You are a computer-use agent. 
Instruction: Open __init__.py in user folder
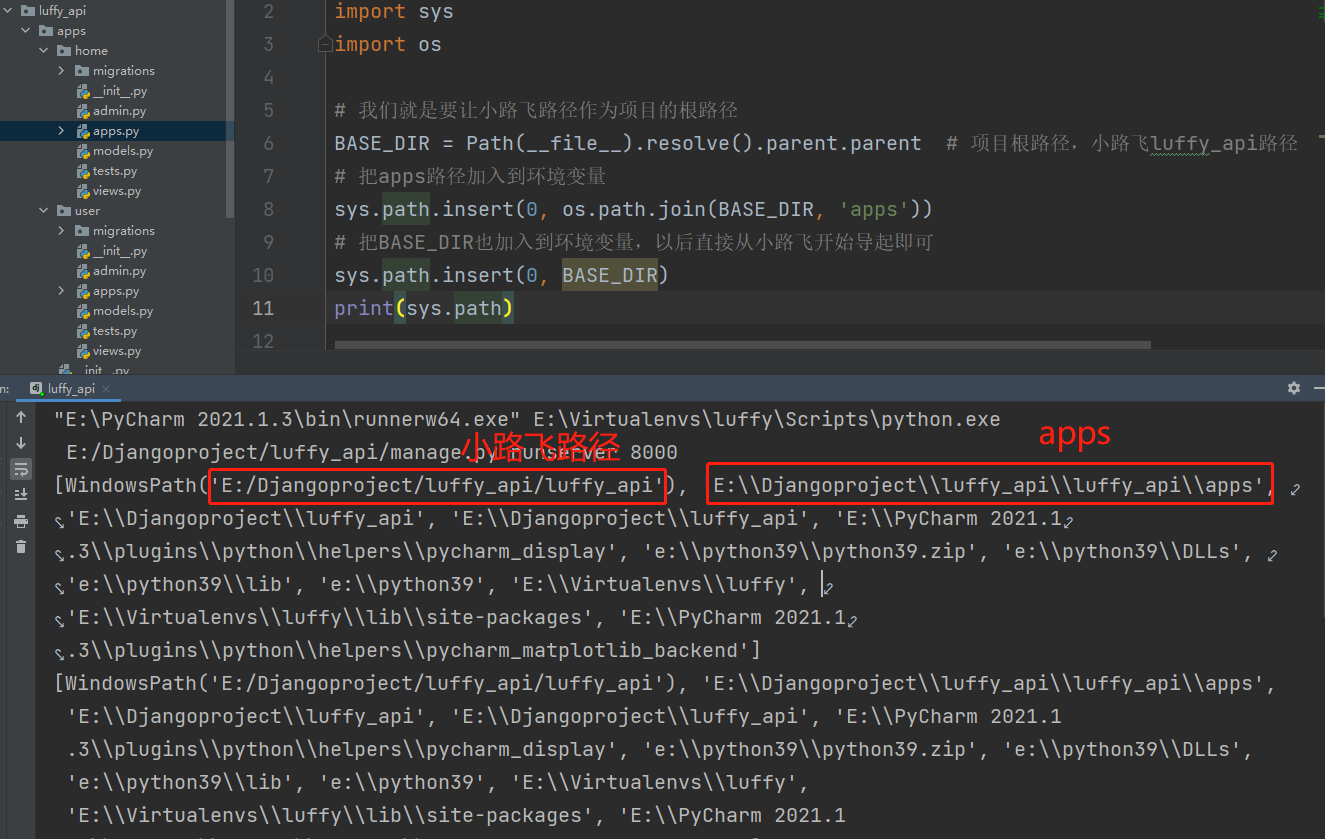coord(112,251)
